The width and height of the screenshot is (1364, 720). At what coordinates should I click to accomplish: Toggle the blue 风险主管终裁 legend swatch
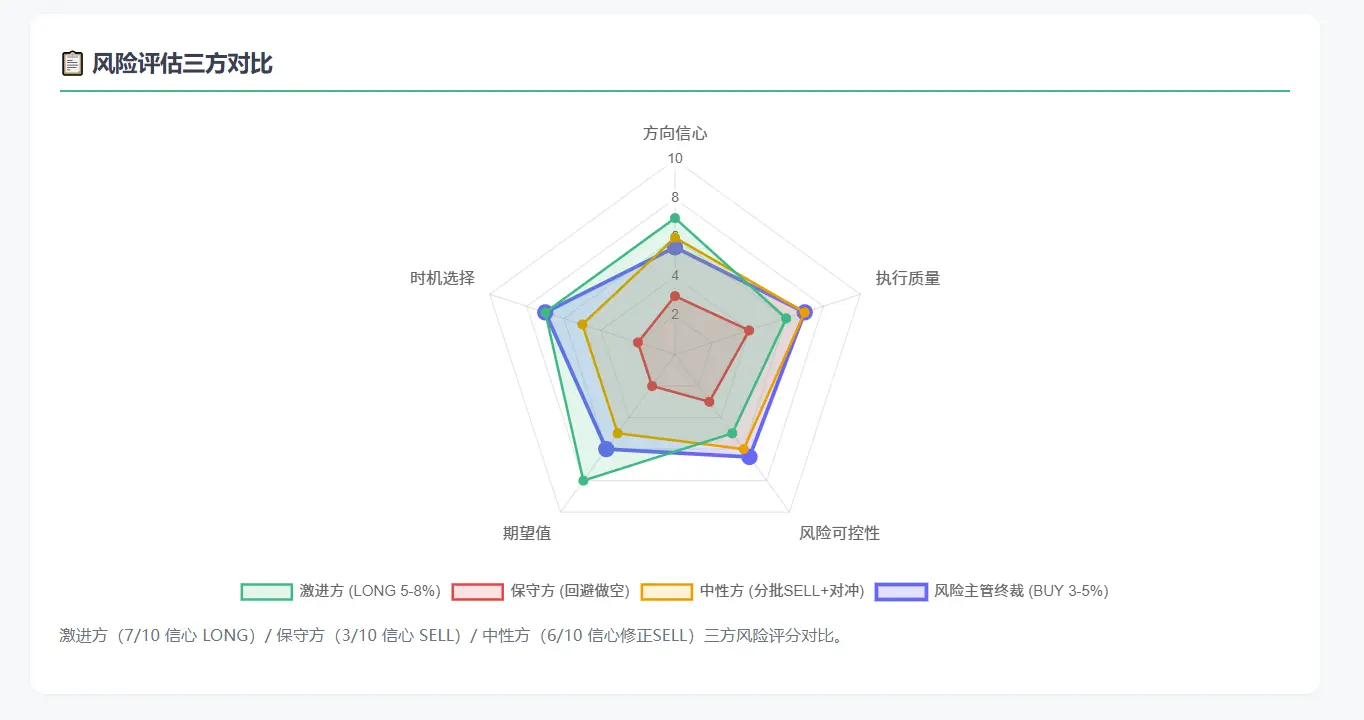click(901, 591)
